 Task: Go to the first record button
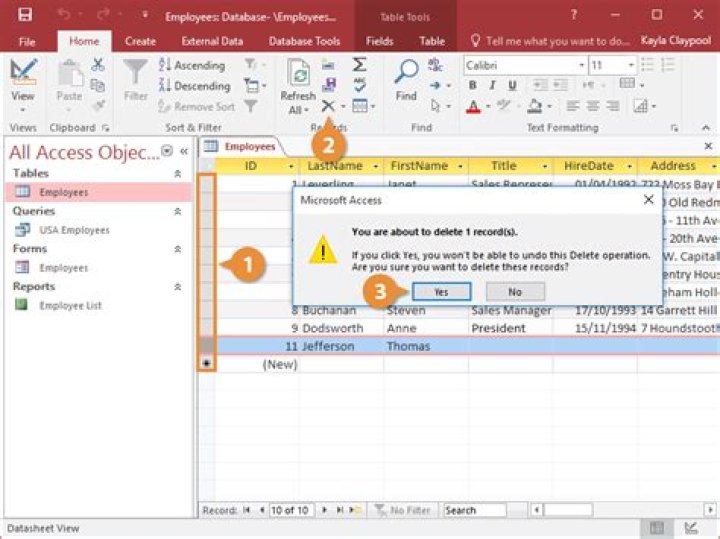[x=247, y=510]
